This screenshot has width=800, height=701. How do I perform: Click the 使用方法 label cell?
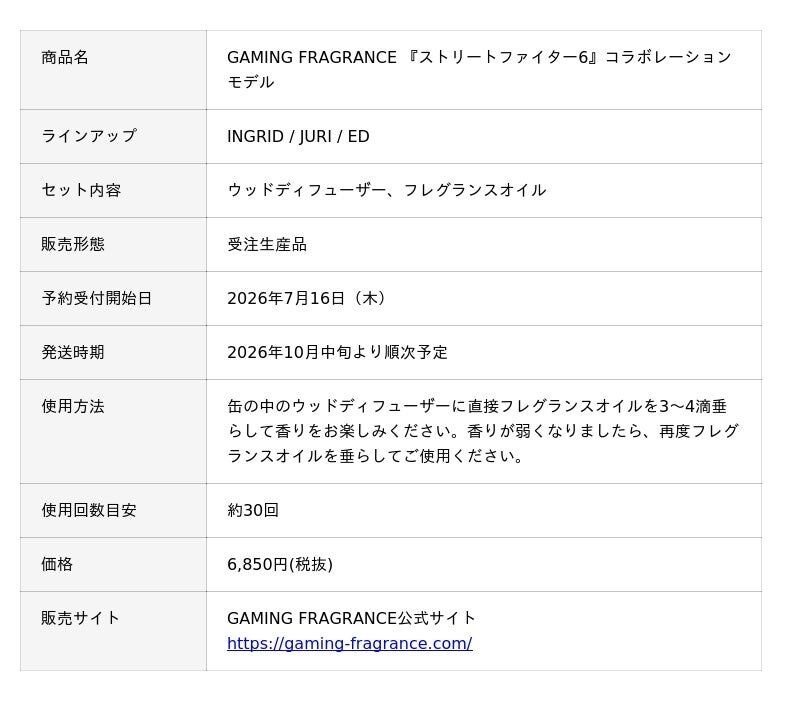(x=113, y=432)
